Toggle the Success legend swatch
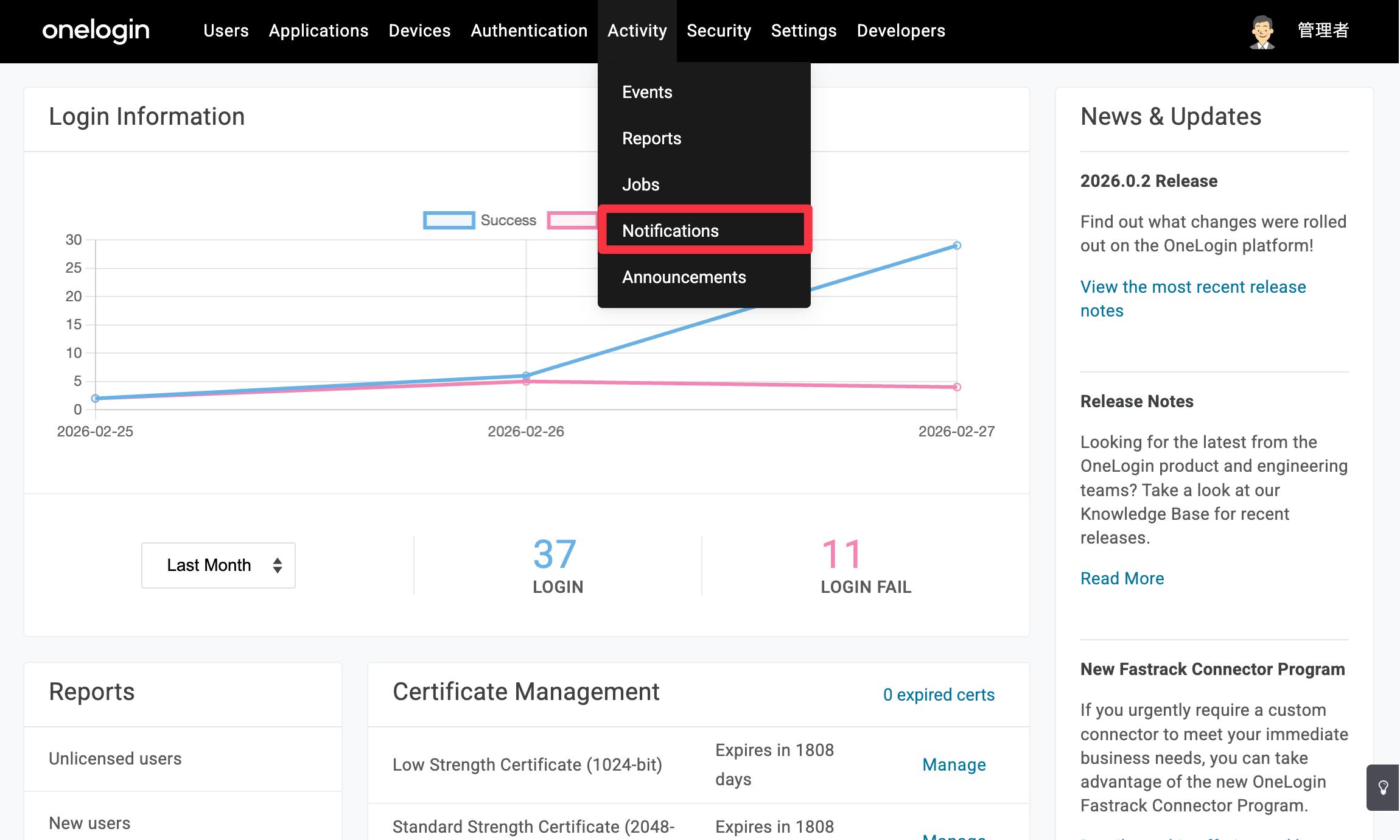Image resolution: width=1400 pixels, height=840 pixels. 449,220
